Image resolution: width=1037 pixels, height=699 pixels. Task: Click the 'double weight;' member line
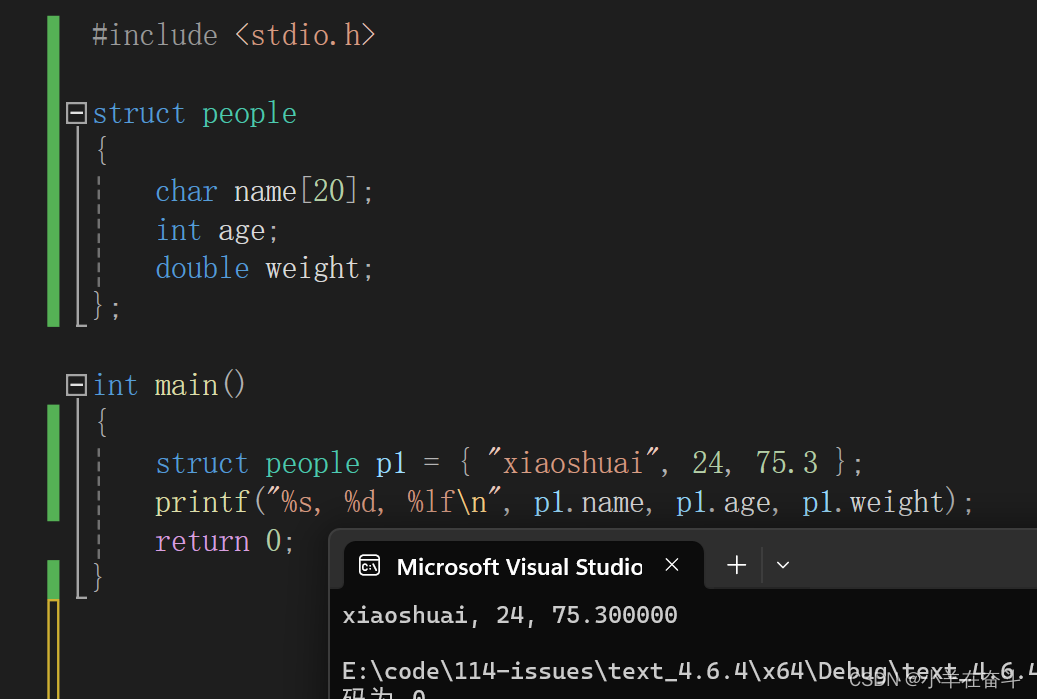click(265, 268)
